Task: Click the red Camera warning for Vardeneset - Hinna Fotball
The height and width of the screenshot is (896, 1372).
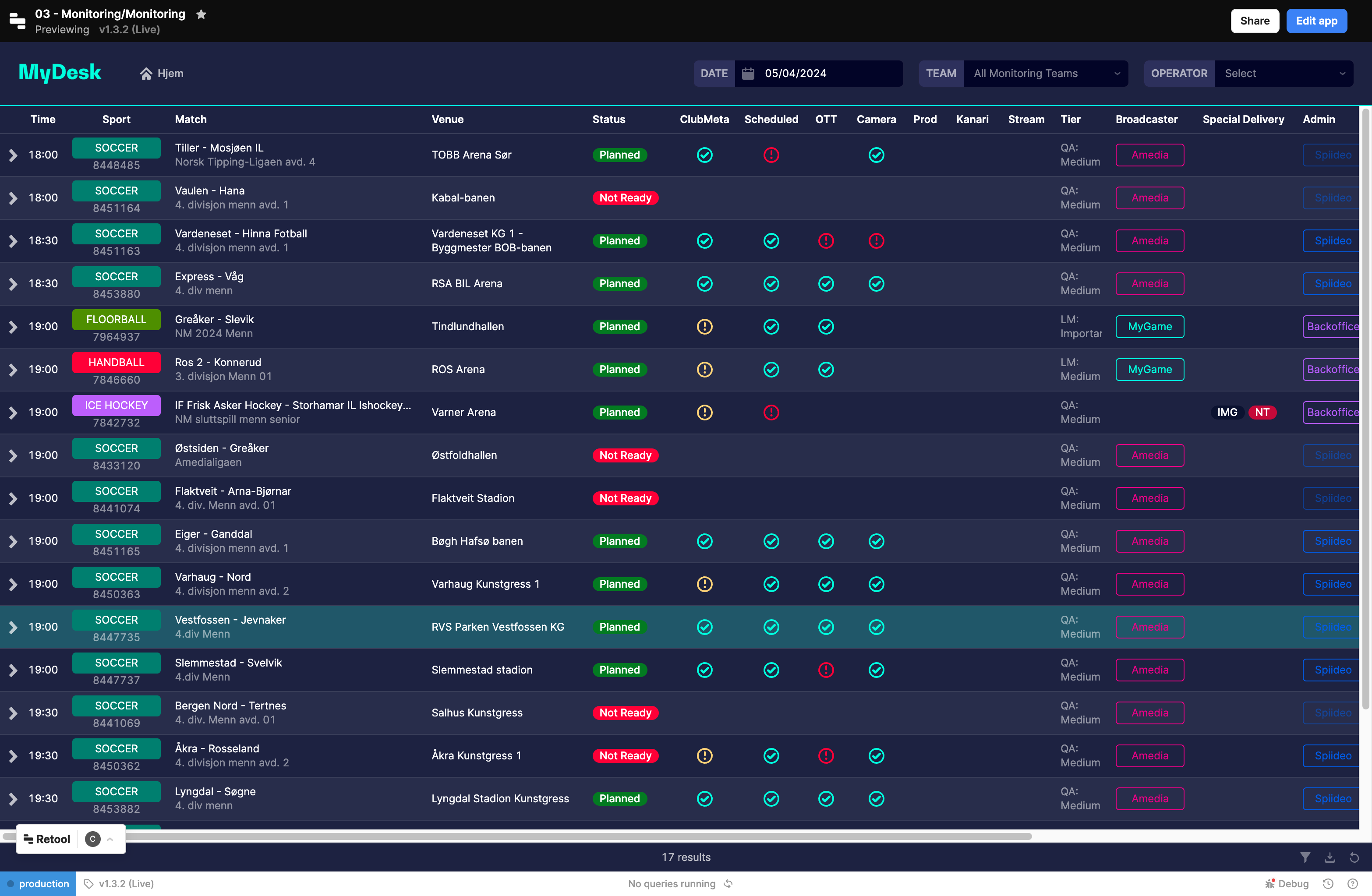Action: point(876,241)
